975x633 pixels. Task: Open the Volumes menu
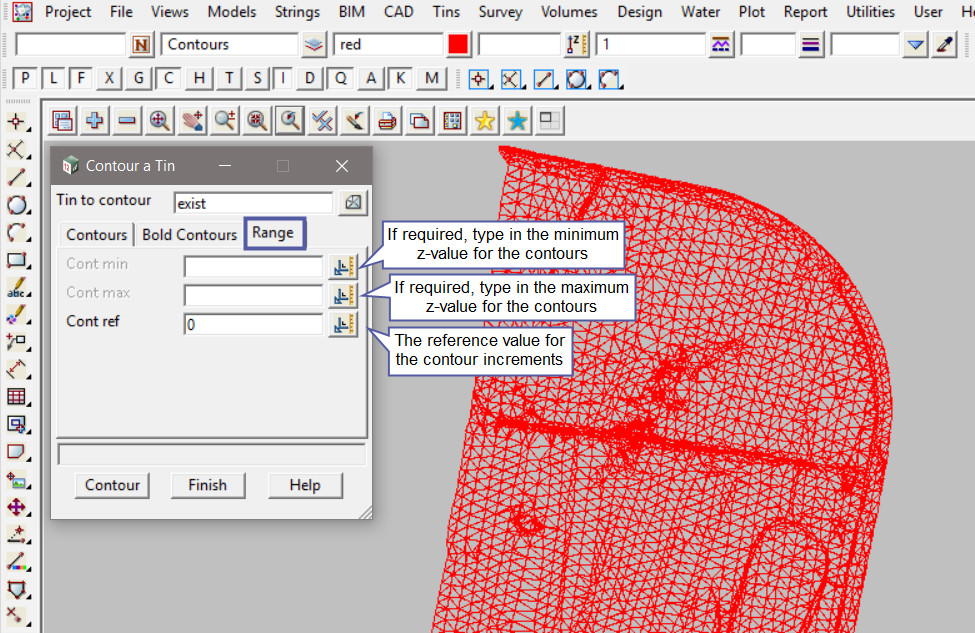pyautogui.click(x=569, y=12)
